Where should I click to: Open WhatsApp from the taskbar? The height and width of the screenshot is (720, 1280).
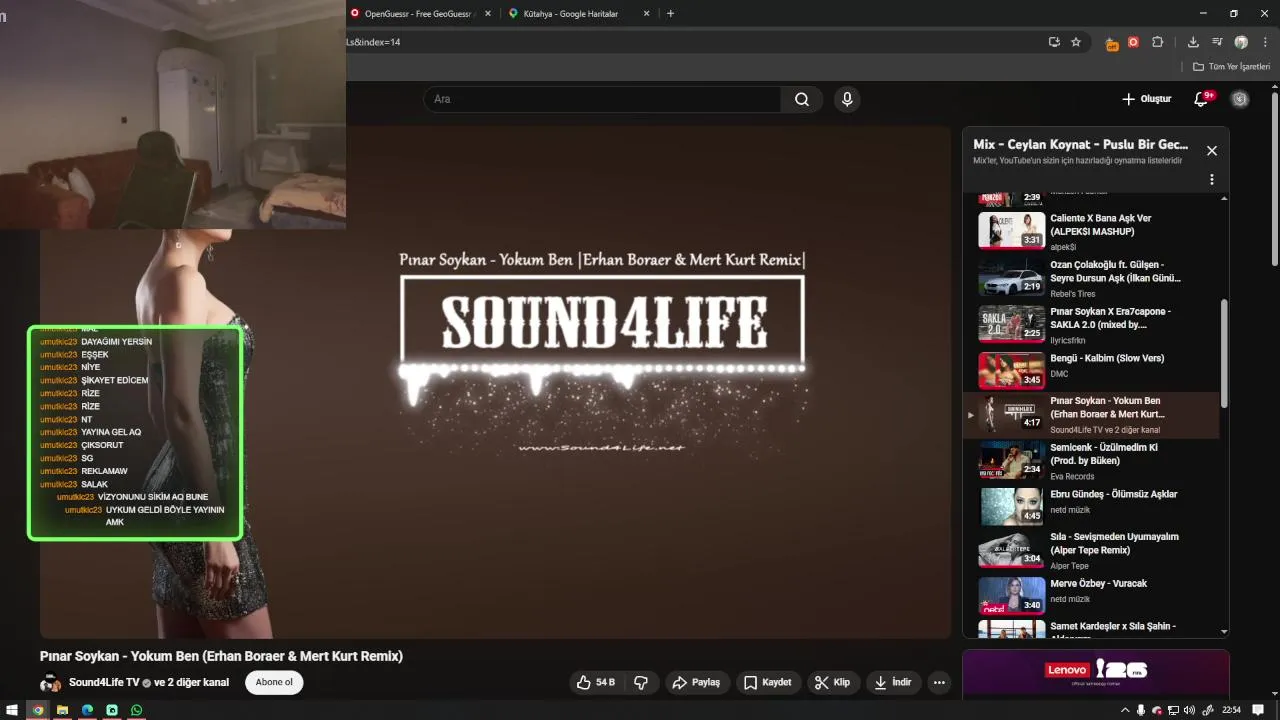(137, 710)
